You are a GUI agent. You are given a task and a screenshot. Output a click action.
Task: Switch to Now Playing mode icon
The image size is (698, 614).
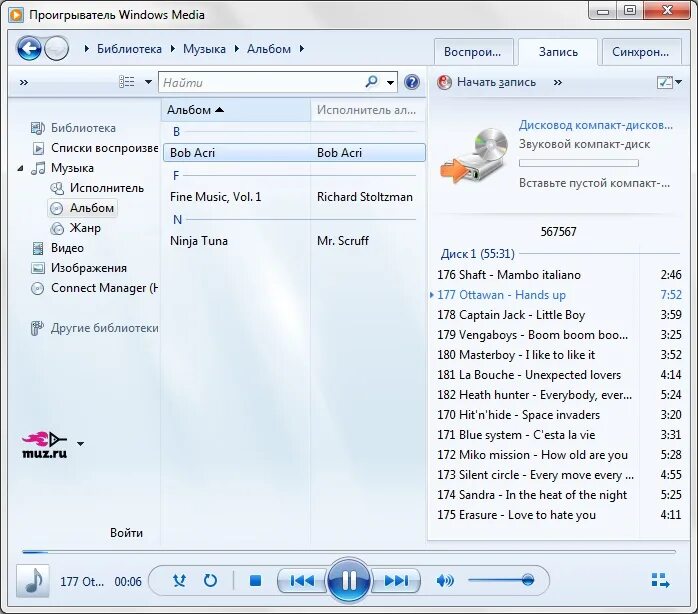(x=660, y=580)
